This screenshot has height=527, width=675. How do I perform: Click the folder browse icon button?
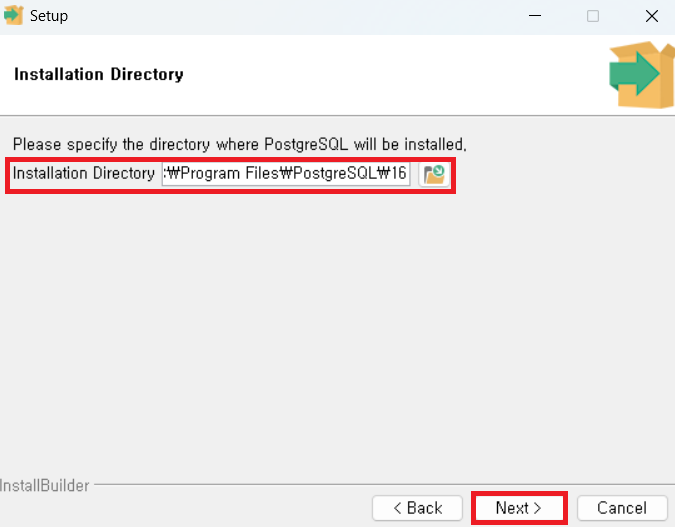click(434, 174)
